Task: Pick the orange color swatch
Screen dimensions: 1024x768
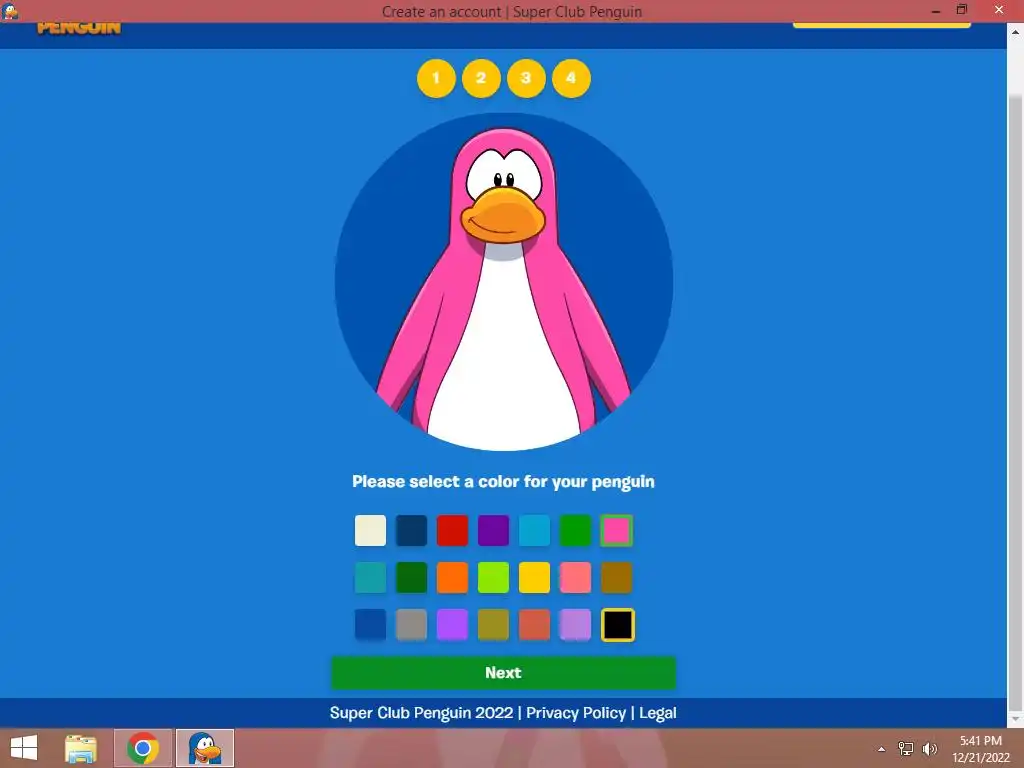Action: point(452,577)
